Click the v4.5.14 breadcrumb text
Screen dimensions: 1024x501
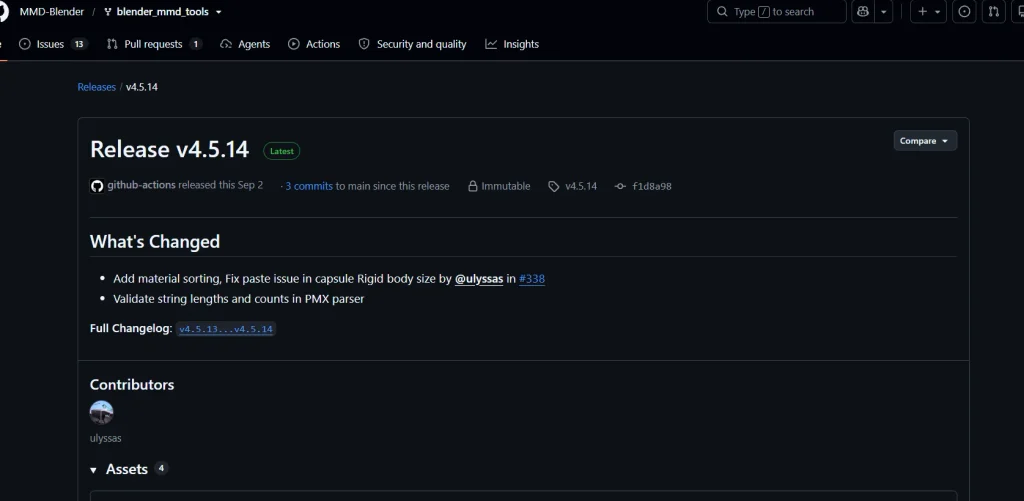click(x=142, y=87)
